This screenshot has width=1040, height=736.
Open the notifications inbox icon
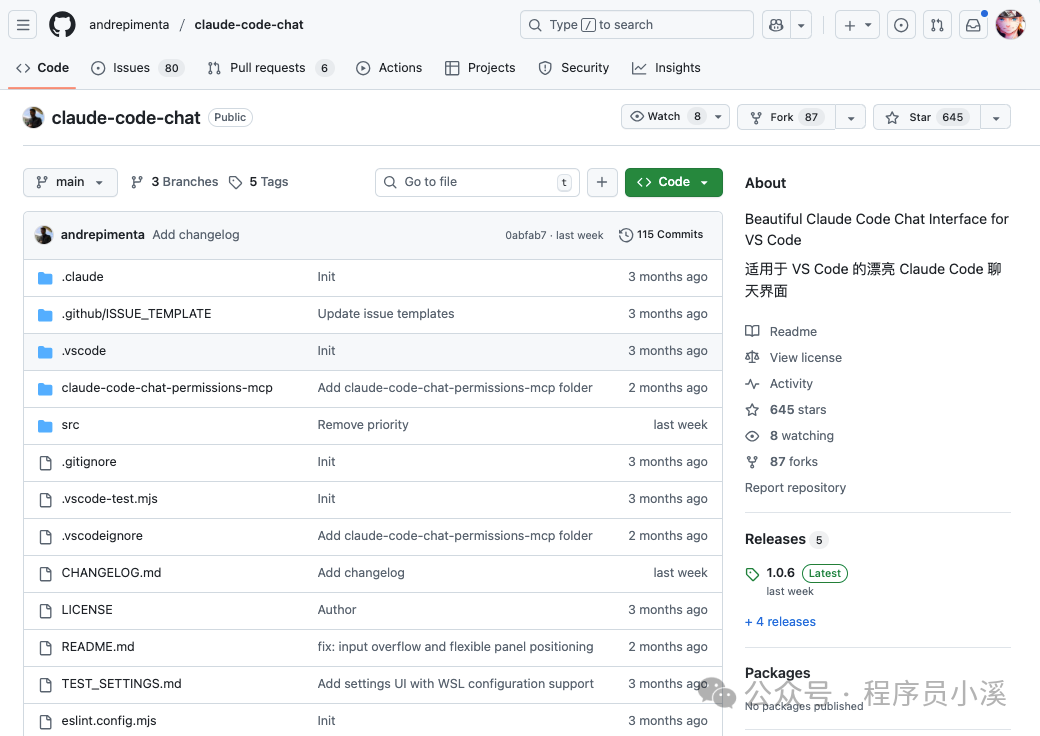[x=973, y=25]
